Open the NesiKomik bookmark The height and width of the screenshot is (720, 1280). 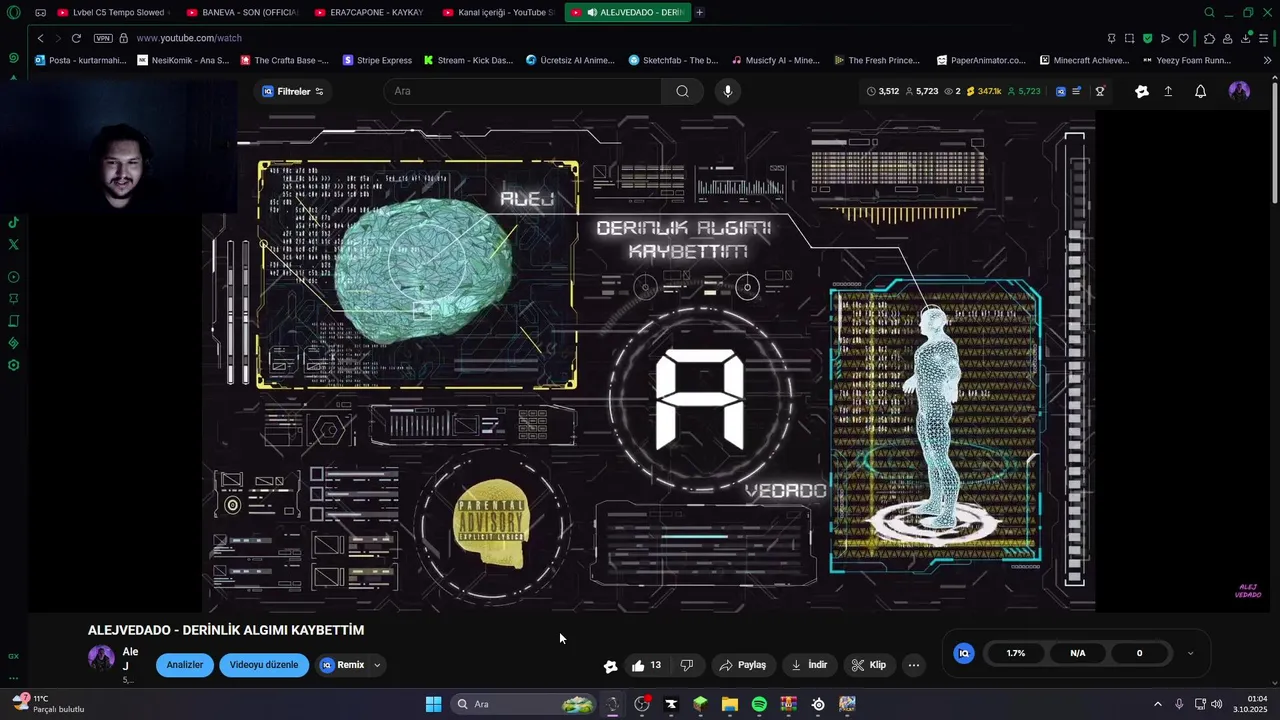pos(184,60)
